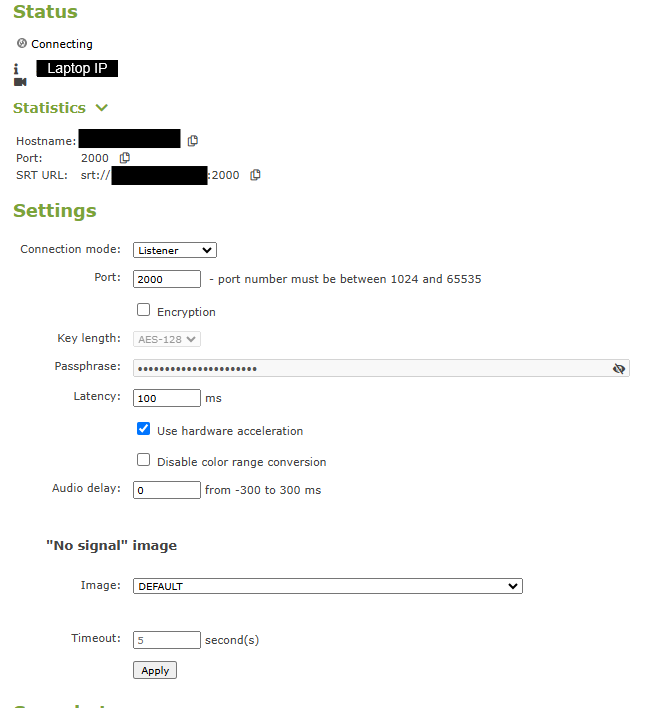Viewport: 654px width, 708px height.
Task: Click the Laptop IP label
Action: pos(77,68)
